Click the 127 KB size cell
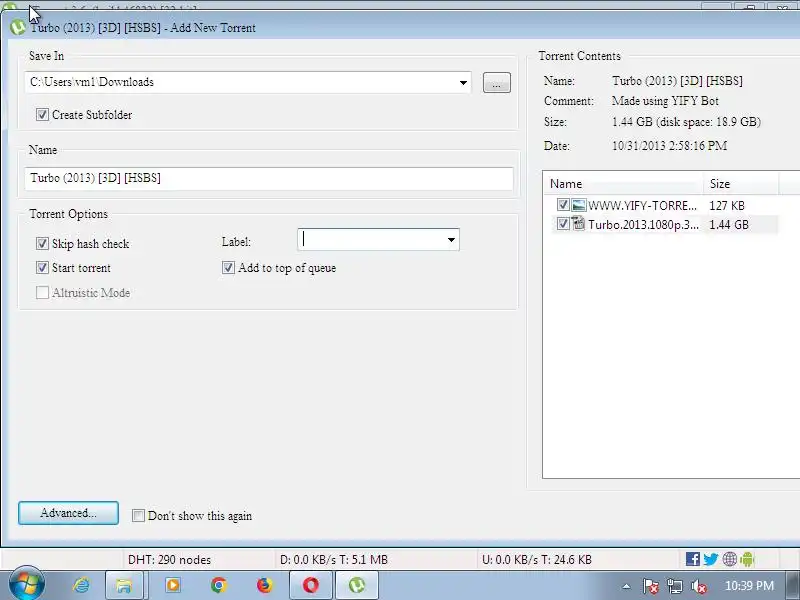The height and width of the screenshot is (600, 800). (x=727, y=206)
